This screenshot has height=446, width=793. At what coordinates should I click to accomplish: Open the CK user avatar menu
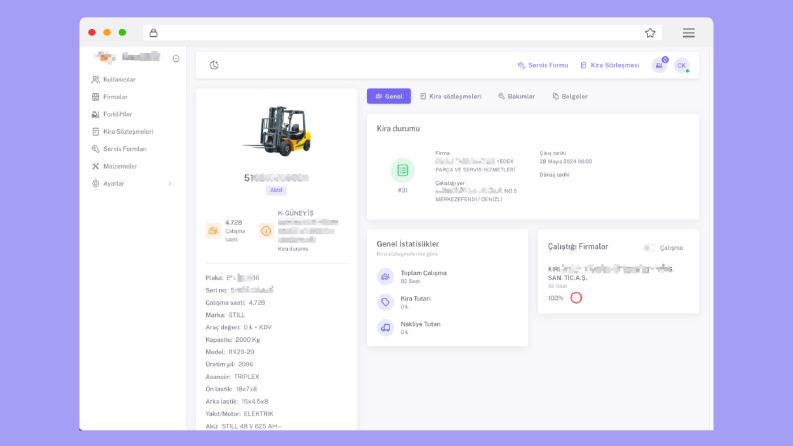pyautogui.click(x=682, y=65)
